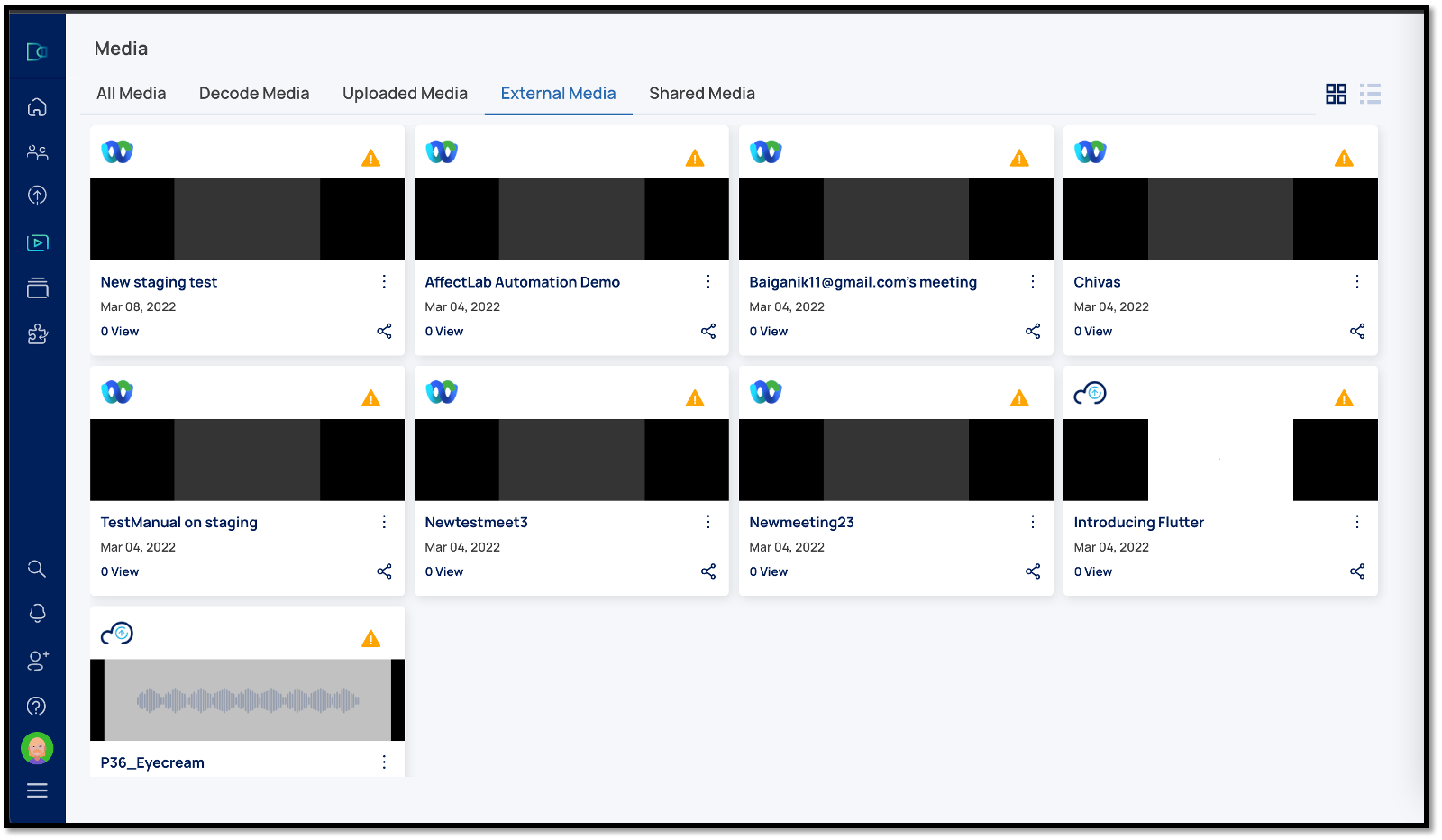Image resolution: width=1442 pixels, height=840 pixels.
Task: Share the Chivas media
Action: click(1357, 331)
